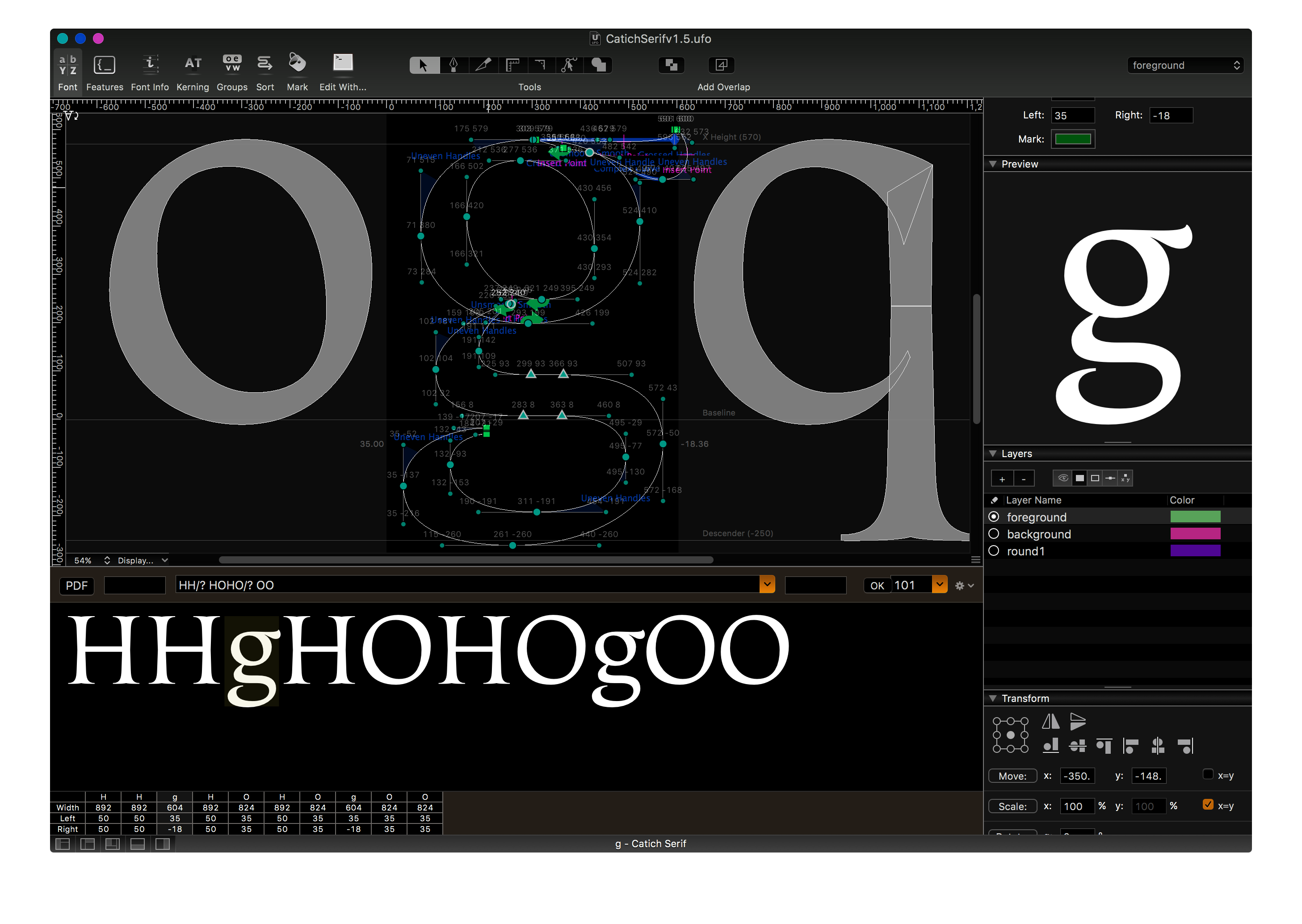Open the foreground layer dropdown in toolbar
Image resolution: width=1302 pixels, height=924 pixels.
tap(1185, 65)
